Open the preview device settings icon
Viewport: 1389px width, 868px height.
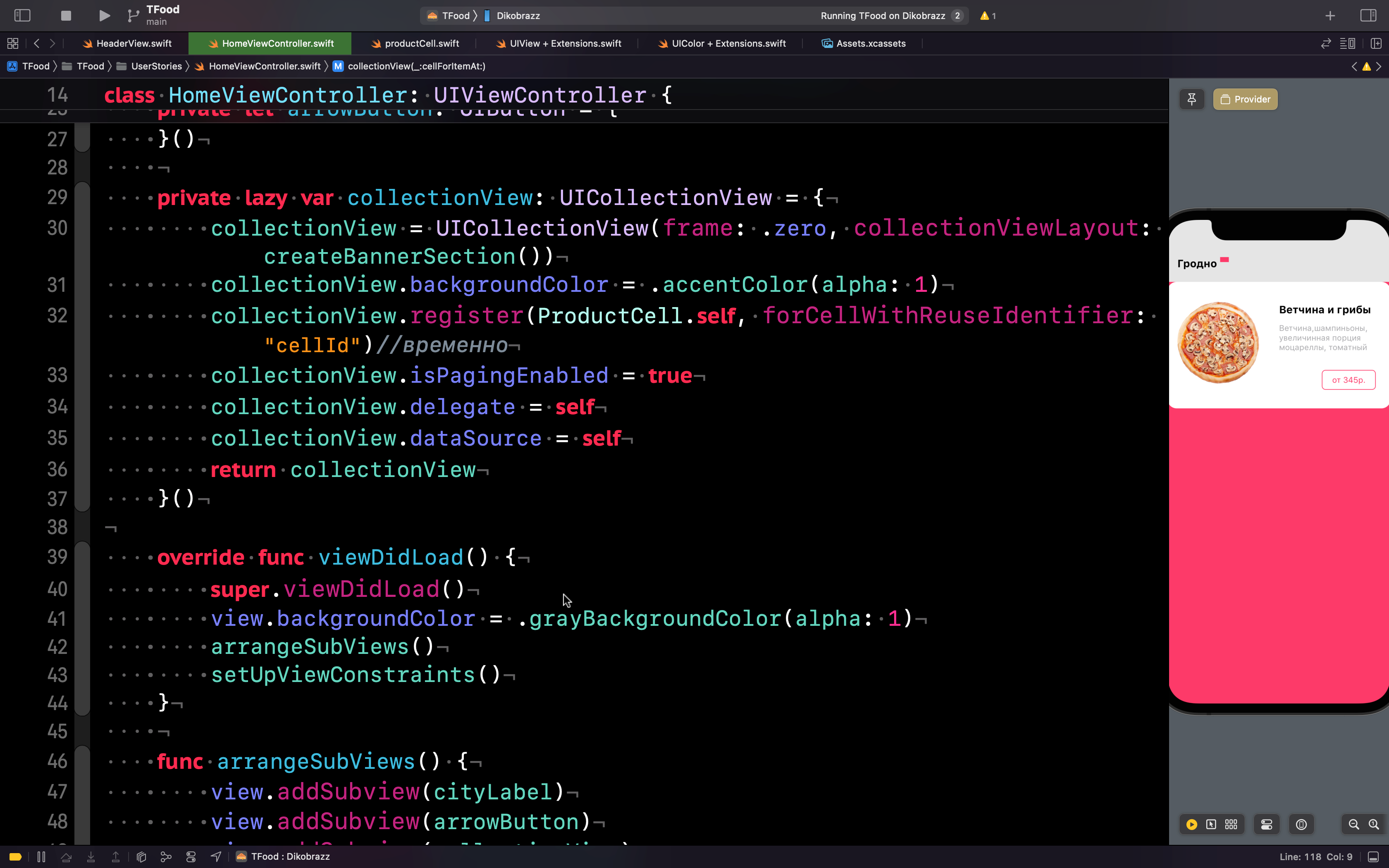pos(1301,824)
